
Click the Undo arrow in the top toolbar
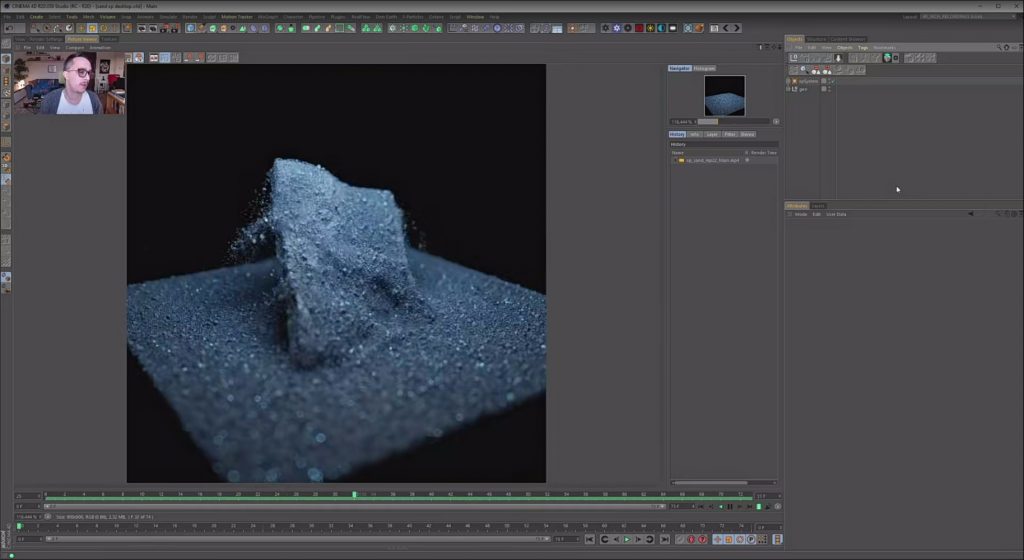pos(9,28)
